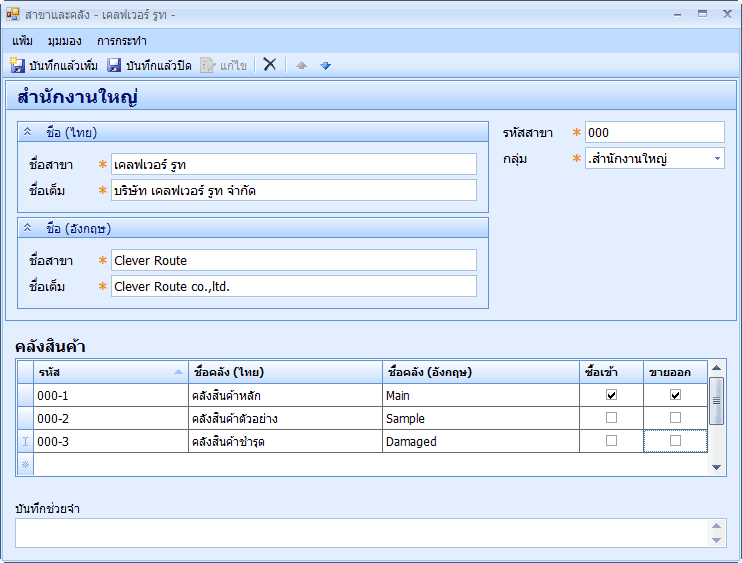Click the save-and-add-new icon (บันทึกแล้วเพิ่ม)

point(18,65)
